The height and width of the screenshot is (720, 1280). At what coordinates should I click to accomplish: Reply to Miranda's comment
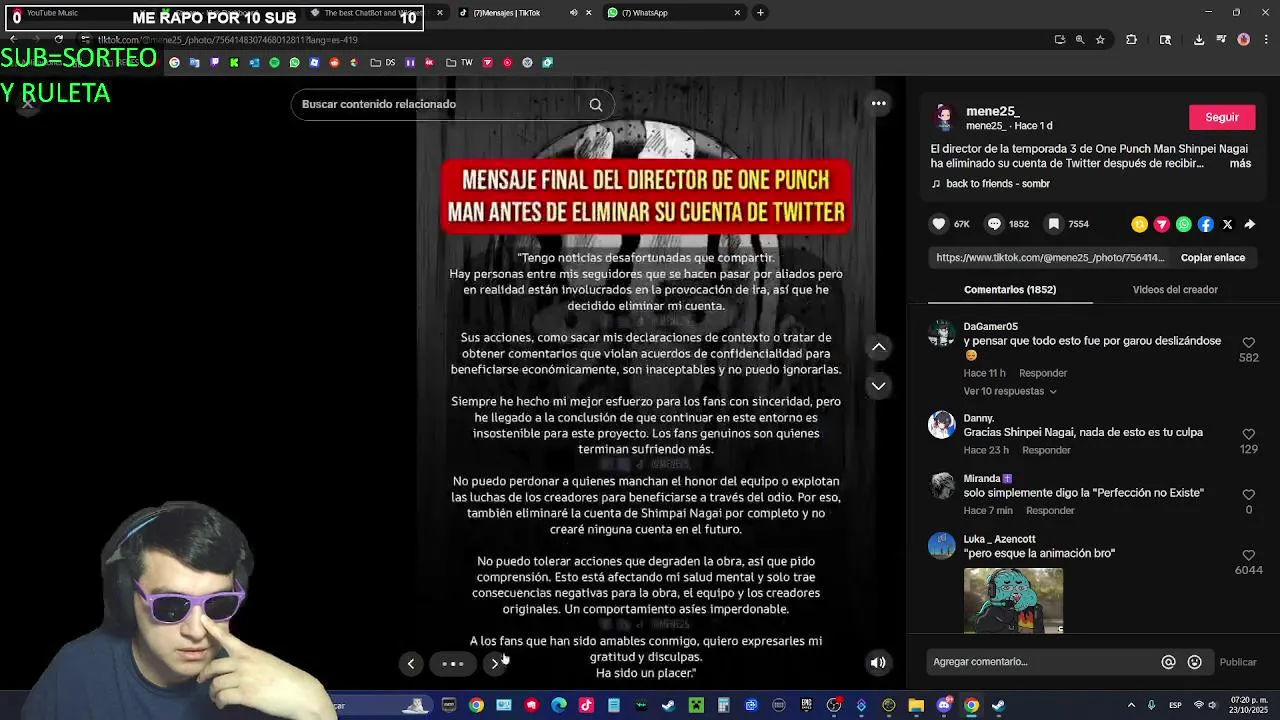click(1050, 510)
